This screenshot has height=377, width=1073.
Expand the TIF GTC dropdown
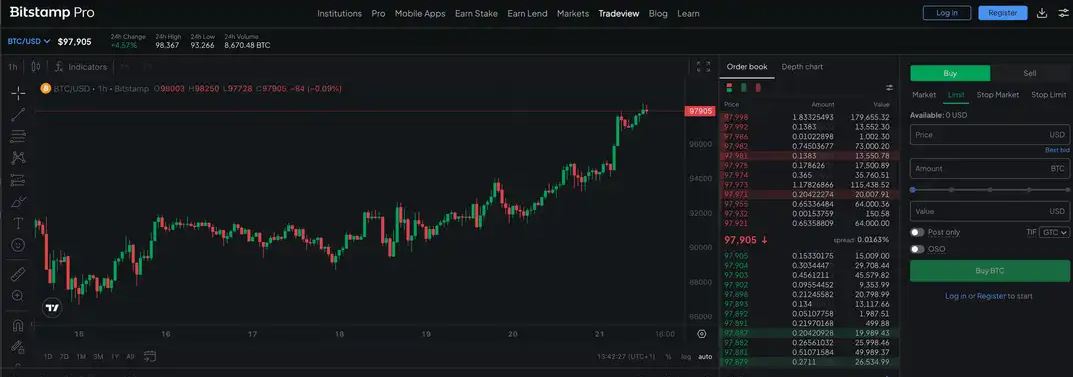(x=1055, y=233)
